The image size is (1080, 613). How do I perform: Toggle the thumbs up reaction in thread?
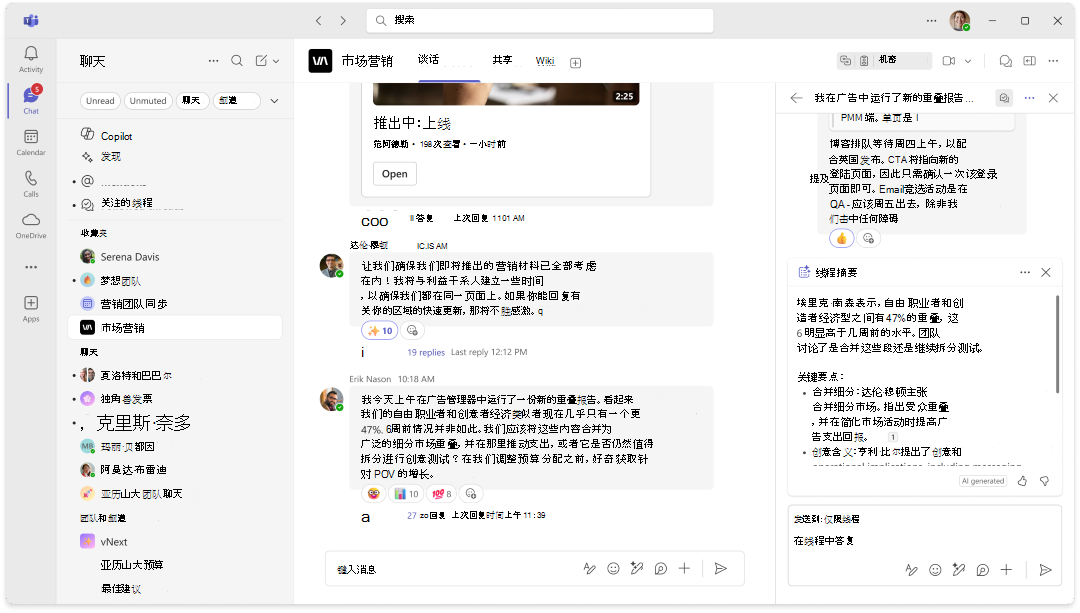pos(841,238)
